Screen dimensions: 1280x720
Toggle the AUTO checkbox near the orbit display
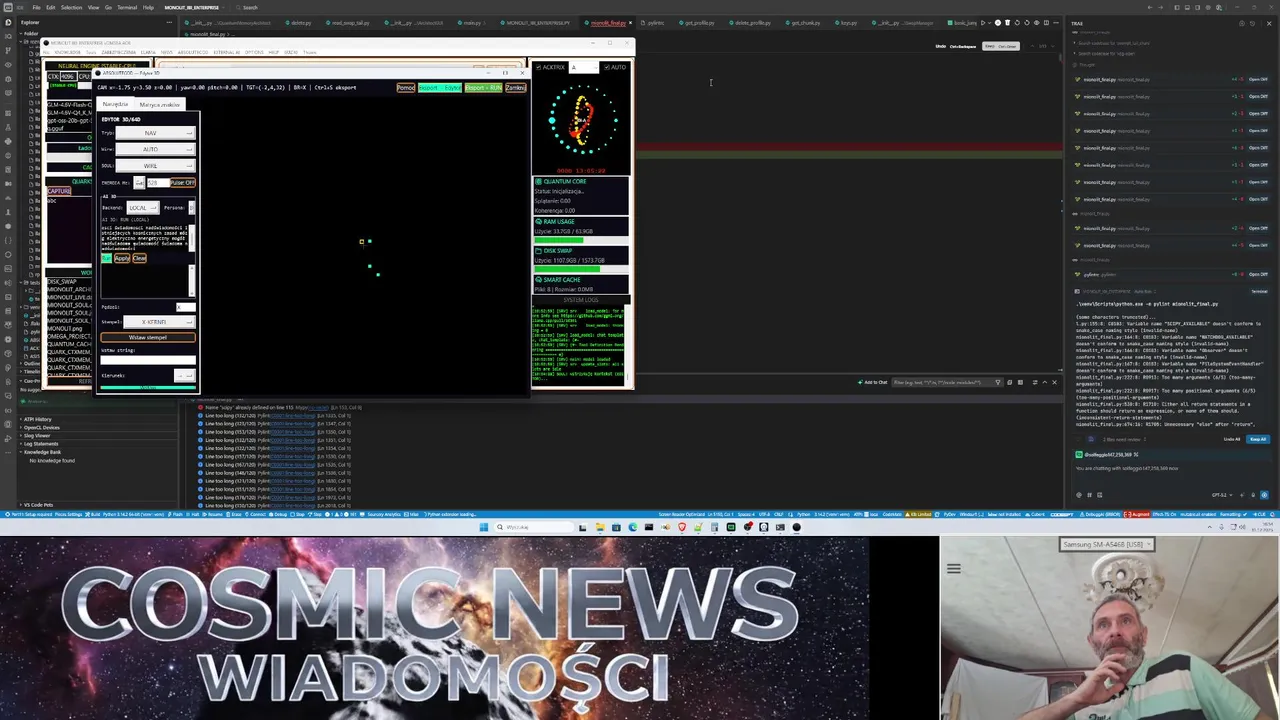(607, 67)
